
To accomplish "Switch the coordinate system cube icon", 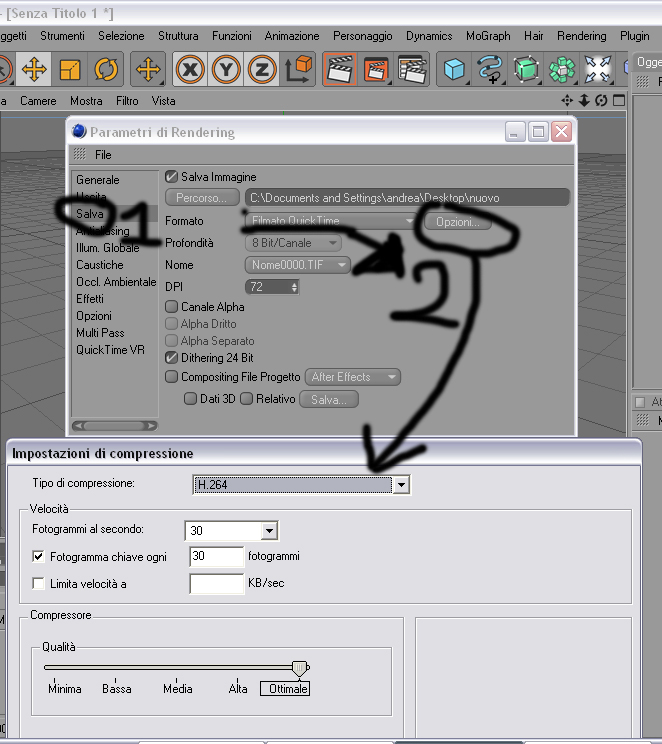I will click(298, 69).
